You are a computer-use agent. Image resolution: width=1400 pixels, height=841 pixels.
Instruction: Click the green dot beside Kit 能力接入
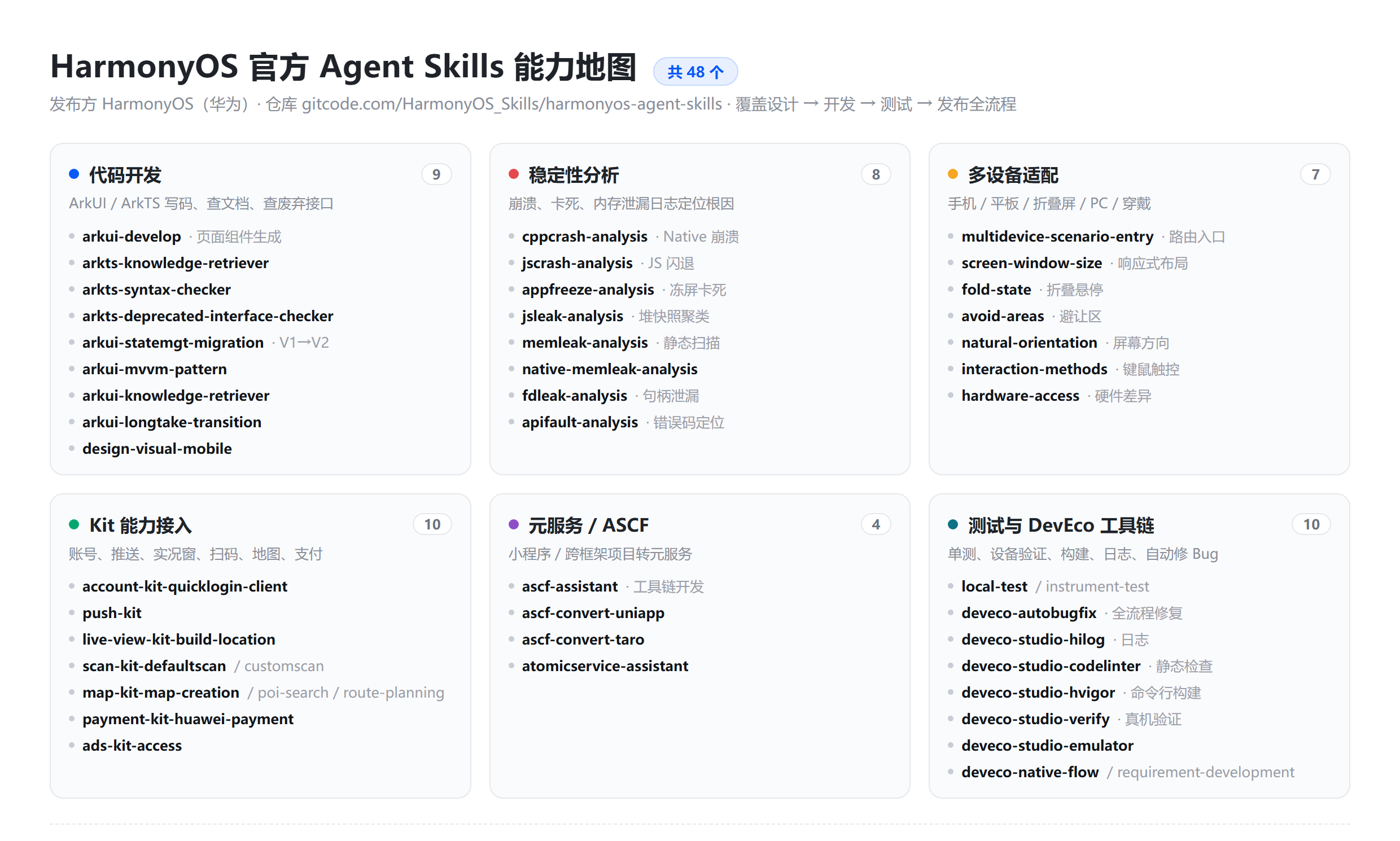pyautogui.click(x=74, y=524)
